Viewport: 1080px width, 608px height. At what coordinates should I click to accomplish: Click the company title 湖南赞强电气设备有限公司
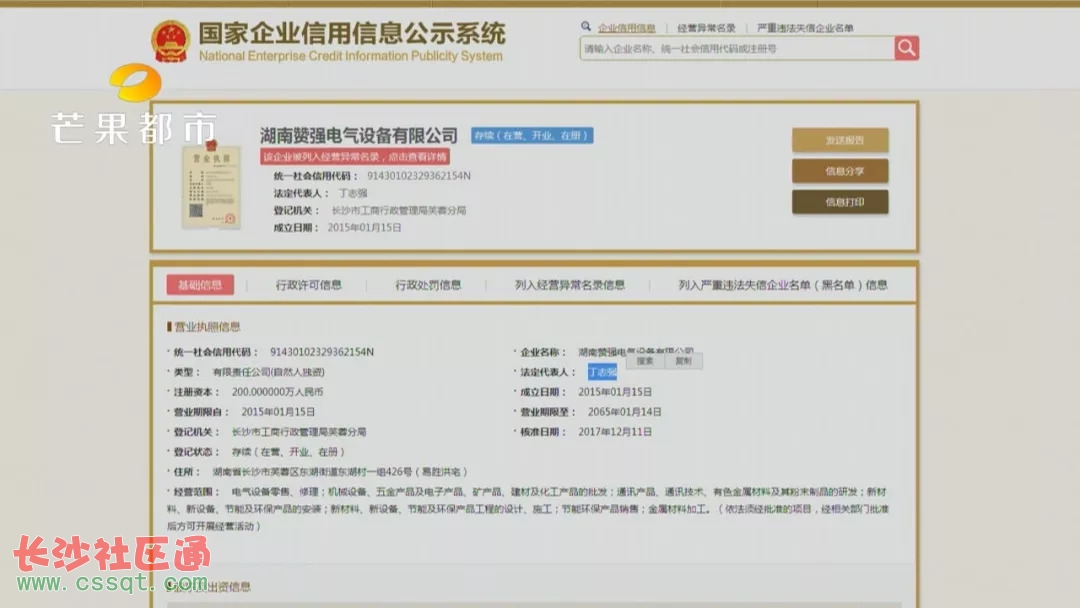[359, 135]
